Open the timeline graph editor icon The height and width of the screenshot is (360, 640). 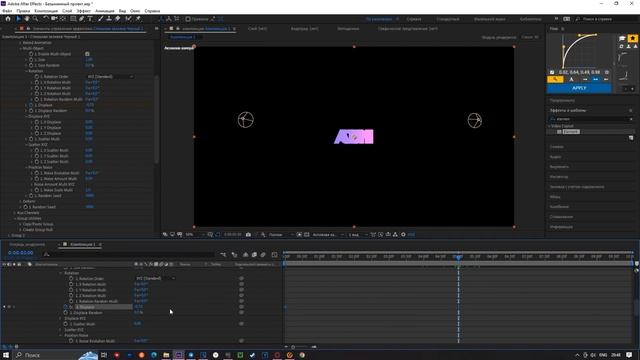[274, 255]
